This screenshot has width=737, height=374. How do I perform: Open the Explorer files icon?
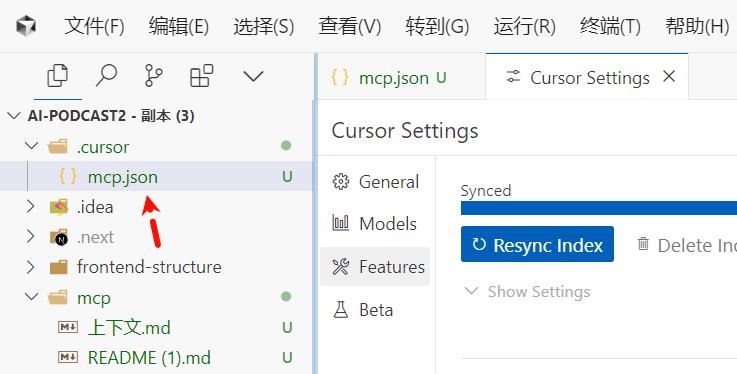click(x=58, y=76)
